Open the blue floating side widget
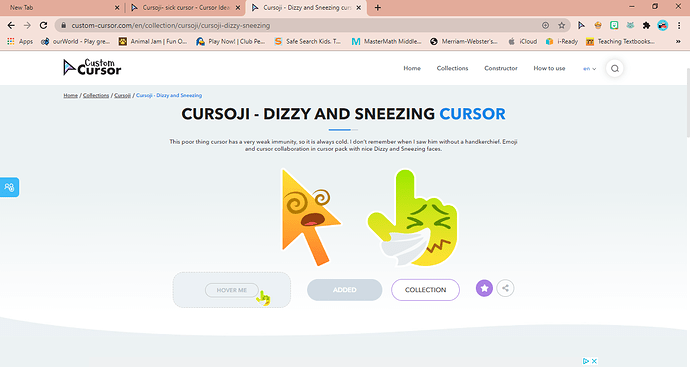Image resolution: width=690 pixels, height=367 pixels. coord(9,187)
